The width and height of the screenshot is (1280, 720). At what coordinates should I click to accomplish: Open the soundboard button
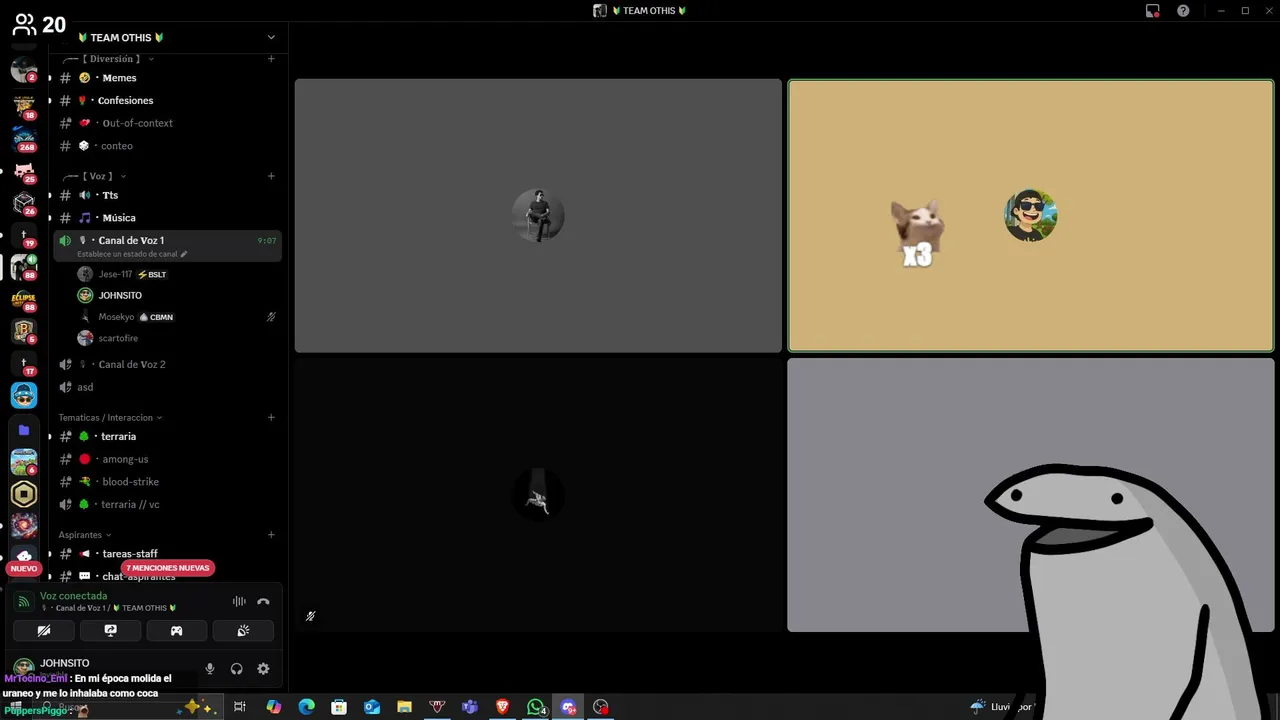click(x=243, y=631)
